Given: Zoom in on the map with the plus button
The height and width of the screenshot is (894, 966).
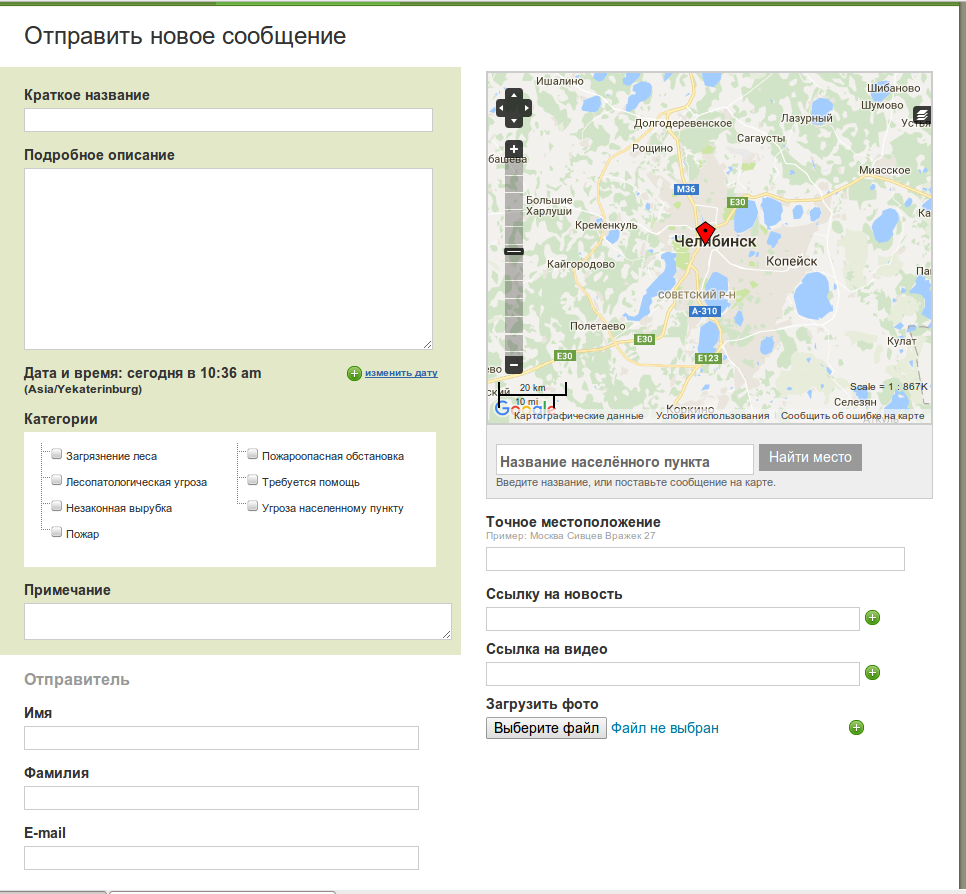Looking at the screenshot, I should click(x=514, y=150).
